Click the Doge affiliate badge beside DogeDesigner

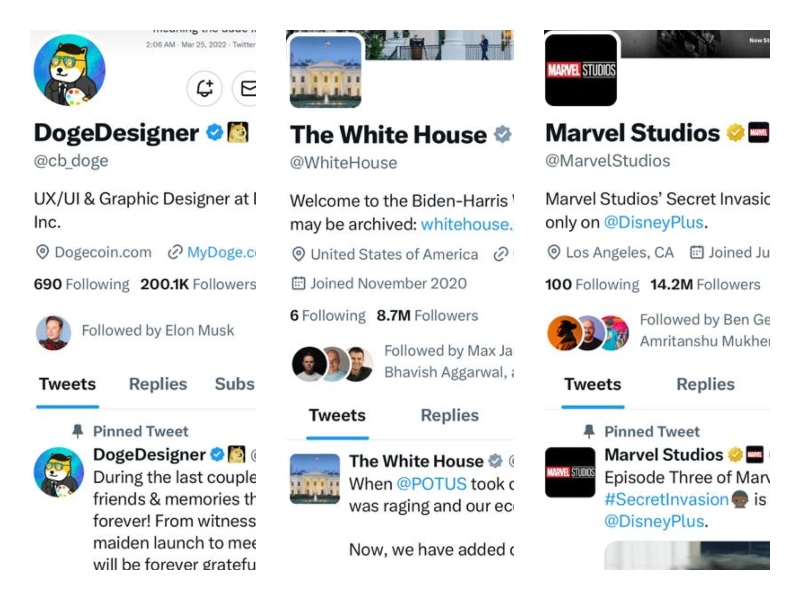[238, 133]
